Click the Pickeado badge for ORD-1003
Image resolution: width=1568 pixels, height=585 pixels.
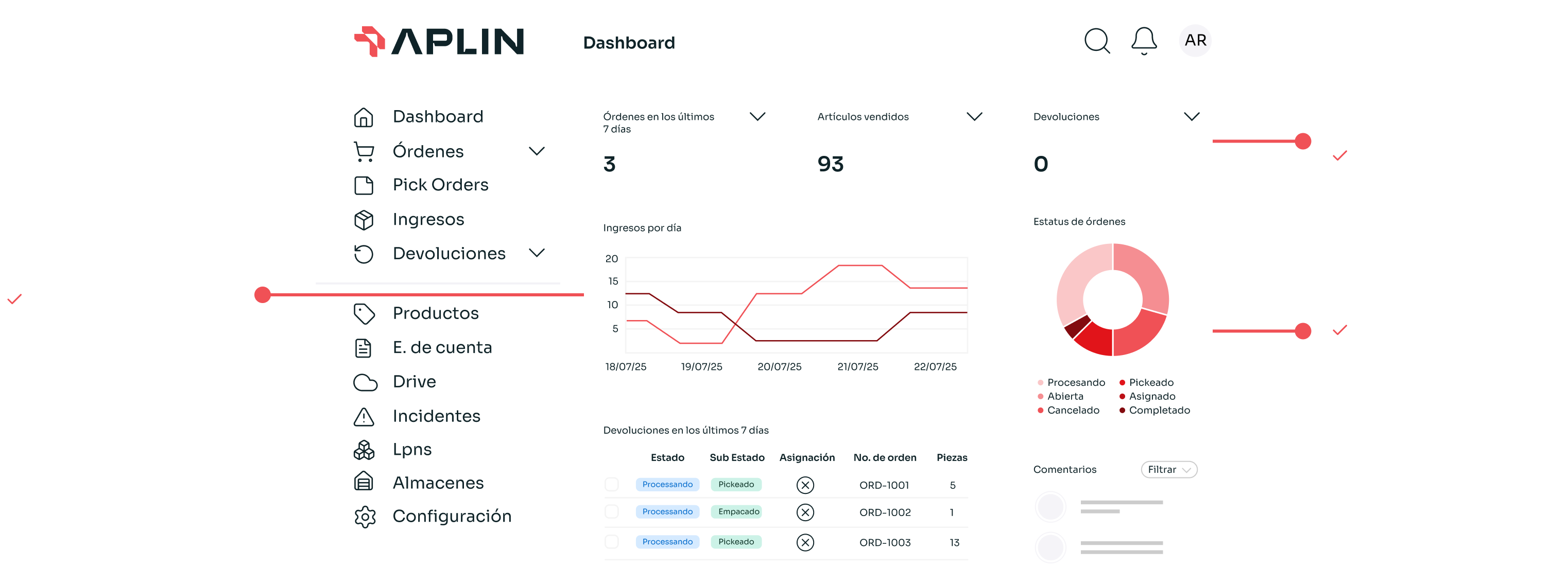click(x=736, y=541)
